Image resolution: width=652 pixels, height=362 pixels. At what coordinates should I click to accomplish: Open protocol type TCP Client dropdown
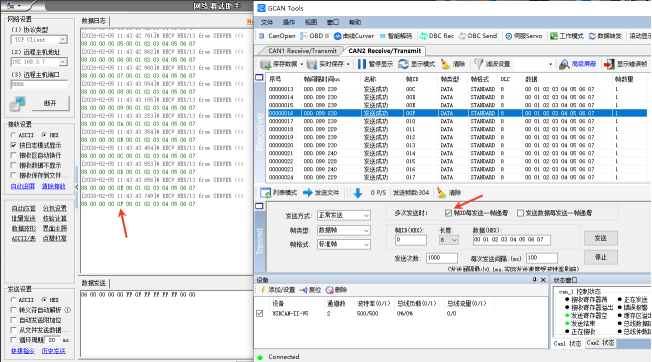point(62,40)
